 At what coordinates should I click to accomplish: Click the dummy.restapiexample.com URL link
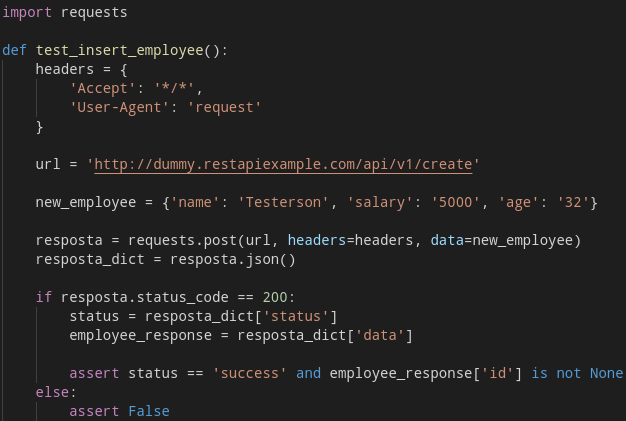click(283, 165)
